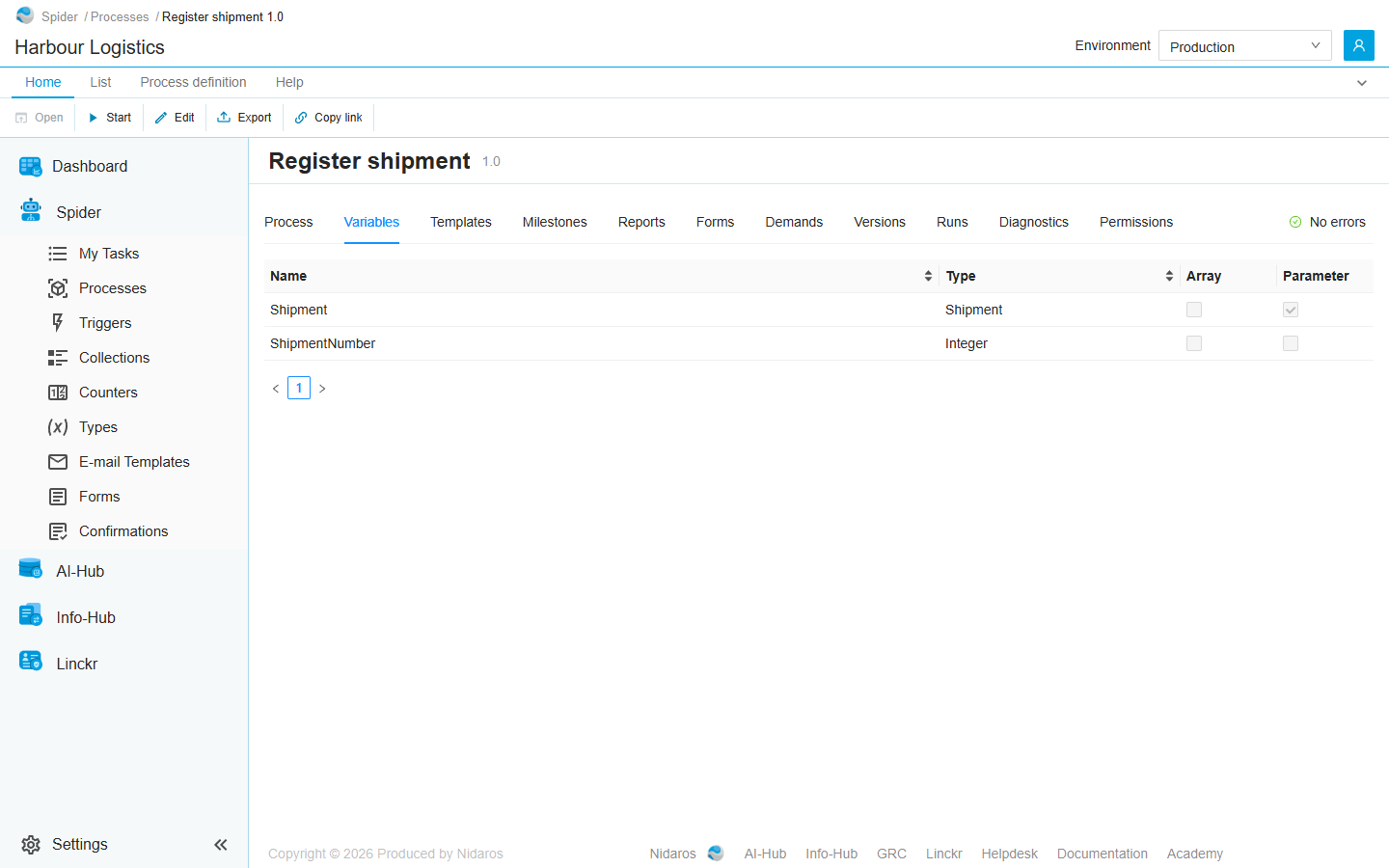Click the Forms icon in sidebar
Screen dimensions: 1389x868
point(58,497)
